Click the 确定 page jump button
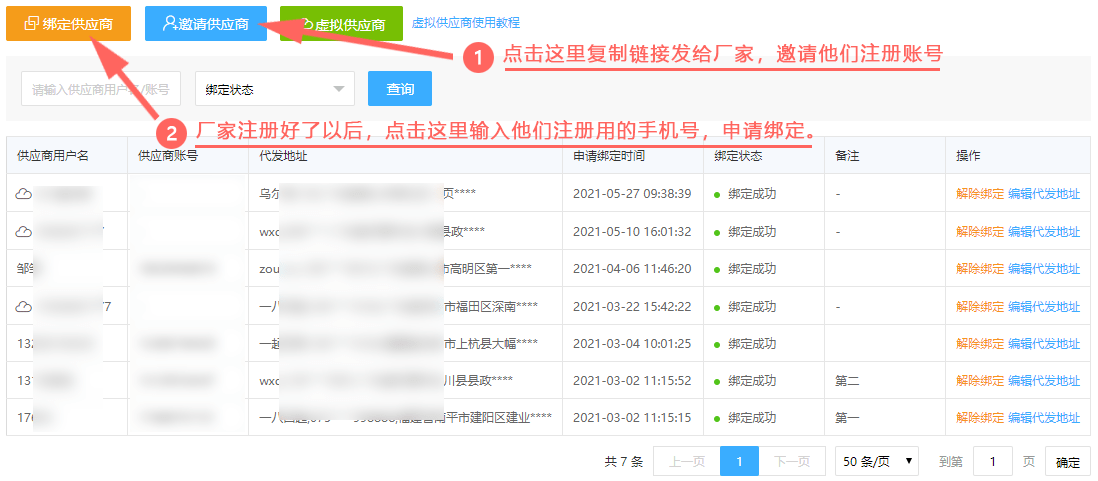 [x=1068, y=461]
